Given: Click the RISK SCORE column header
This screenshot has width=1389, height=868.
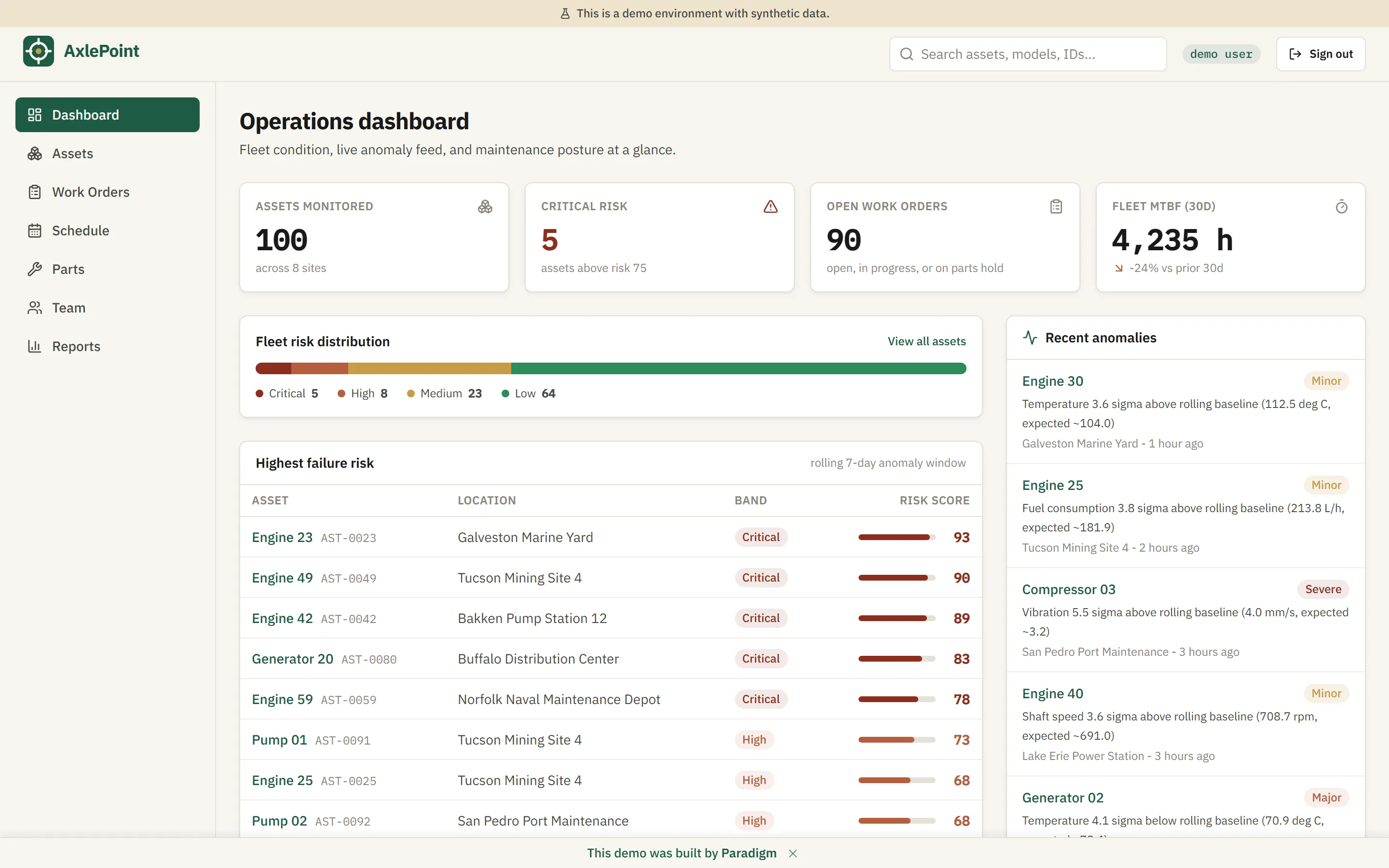Looking at the screenshot, I should (934, 501).
